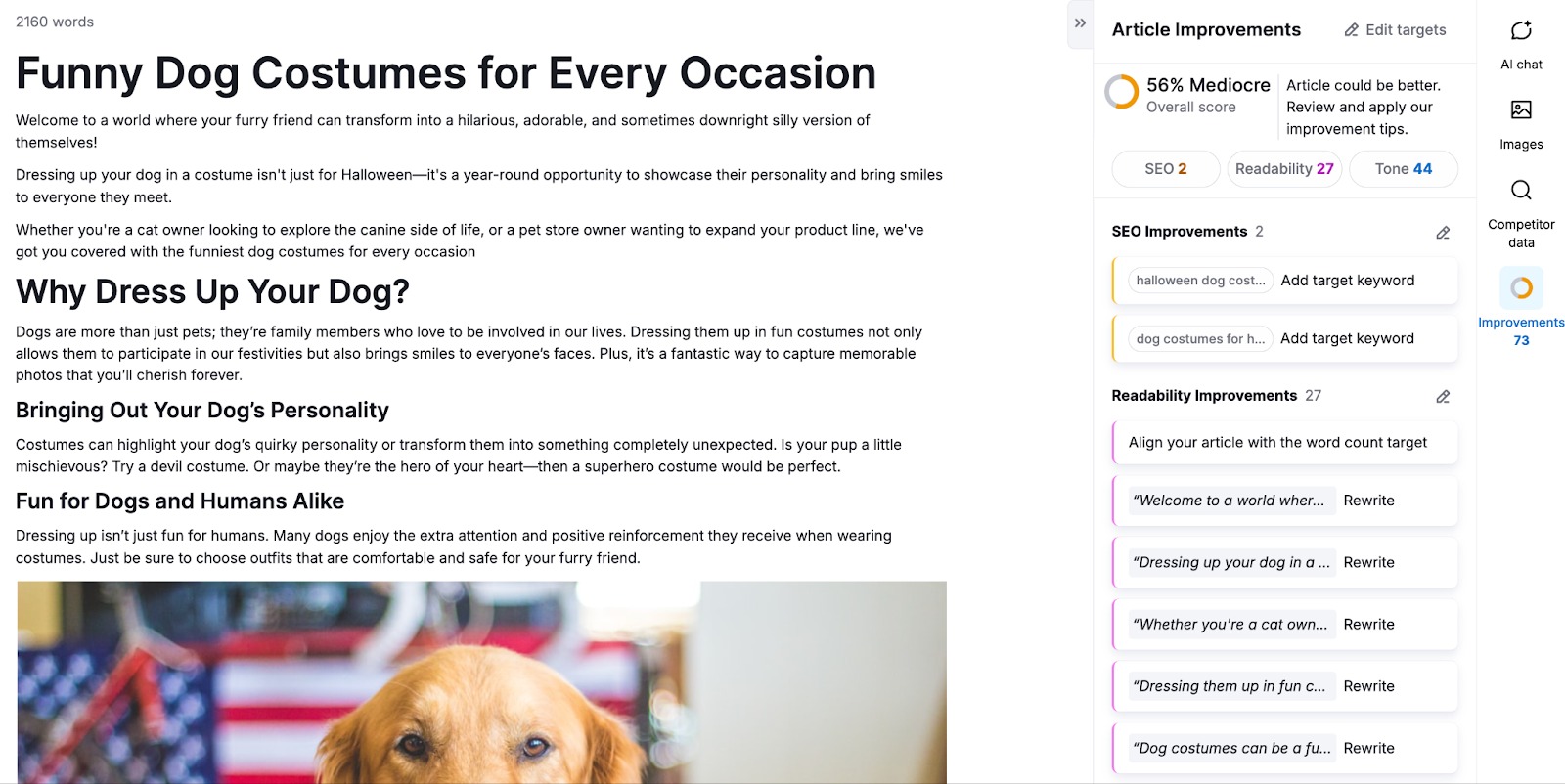Select the Improvements sidebar icon
Viewport: 1565px width, 784px height.
click(1521, 288)
